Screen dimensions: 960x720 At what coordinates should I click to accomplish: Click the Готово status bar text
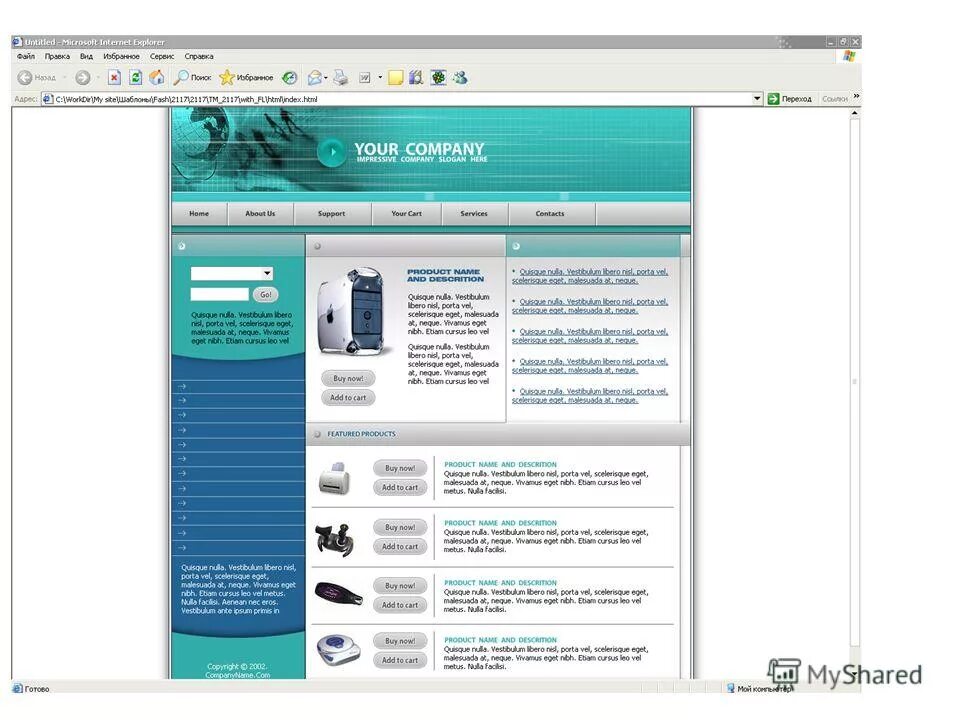pyautogui.click(x=37, y=689)
